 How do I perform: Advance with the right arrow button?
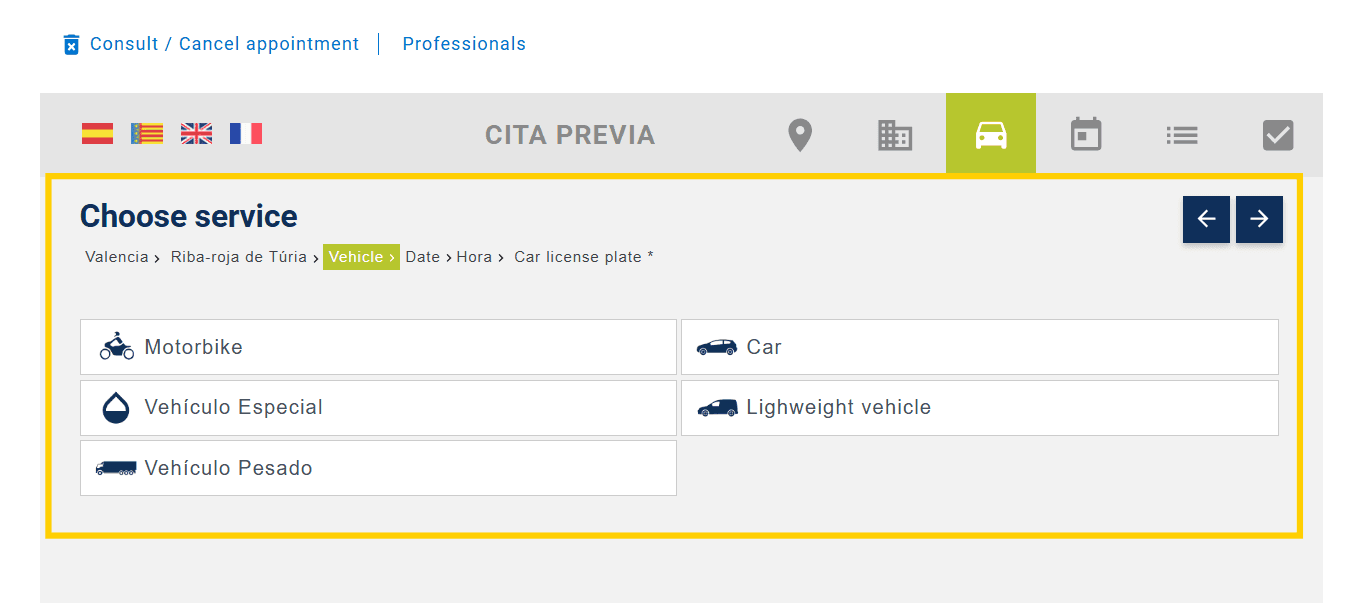pyautogui.click(x=1259, y=219)
